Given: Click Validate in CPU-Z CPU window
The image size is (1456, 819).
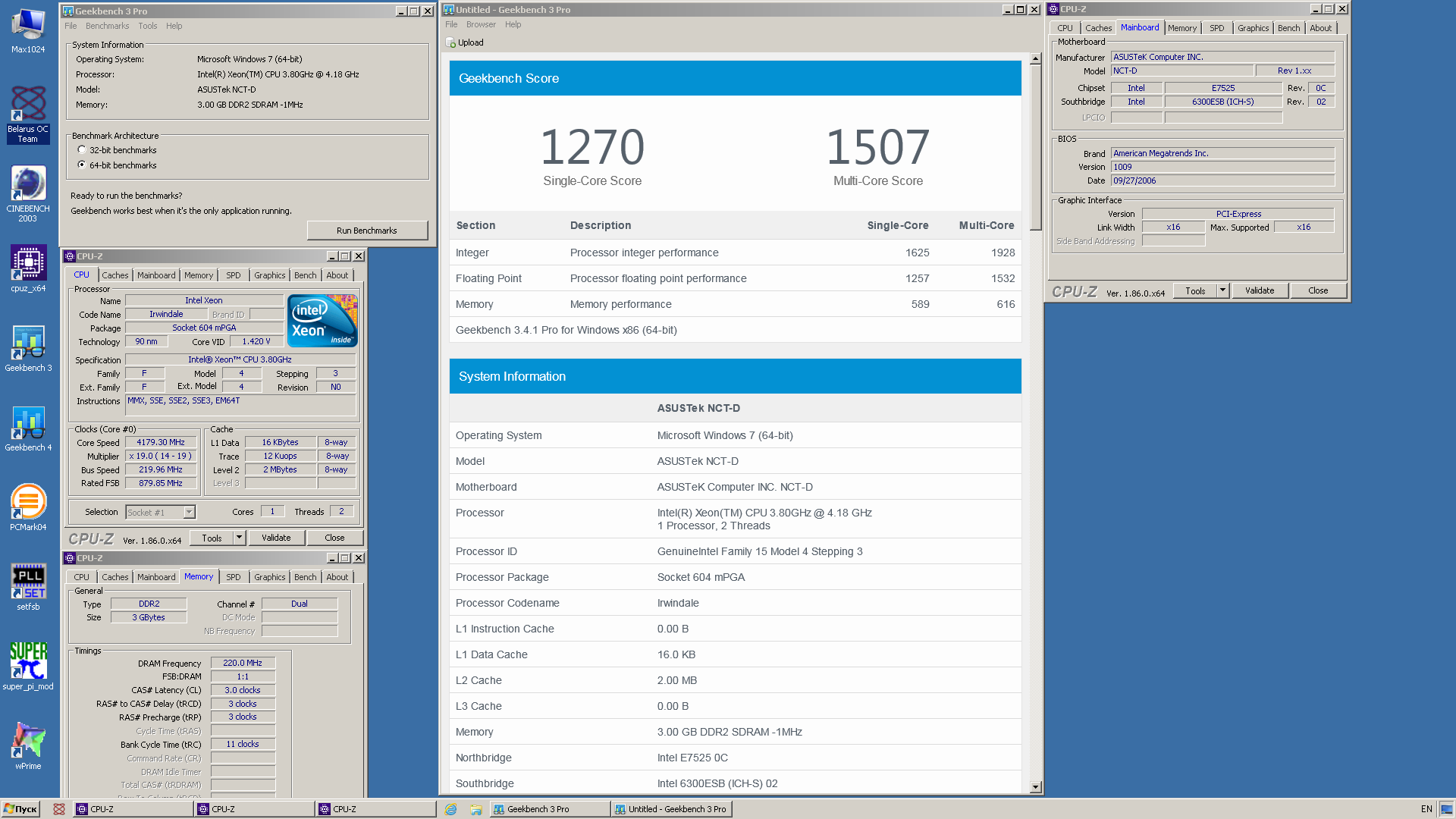Looking at the screenshot, I should coord(276,538).
